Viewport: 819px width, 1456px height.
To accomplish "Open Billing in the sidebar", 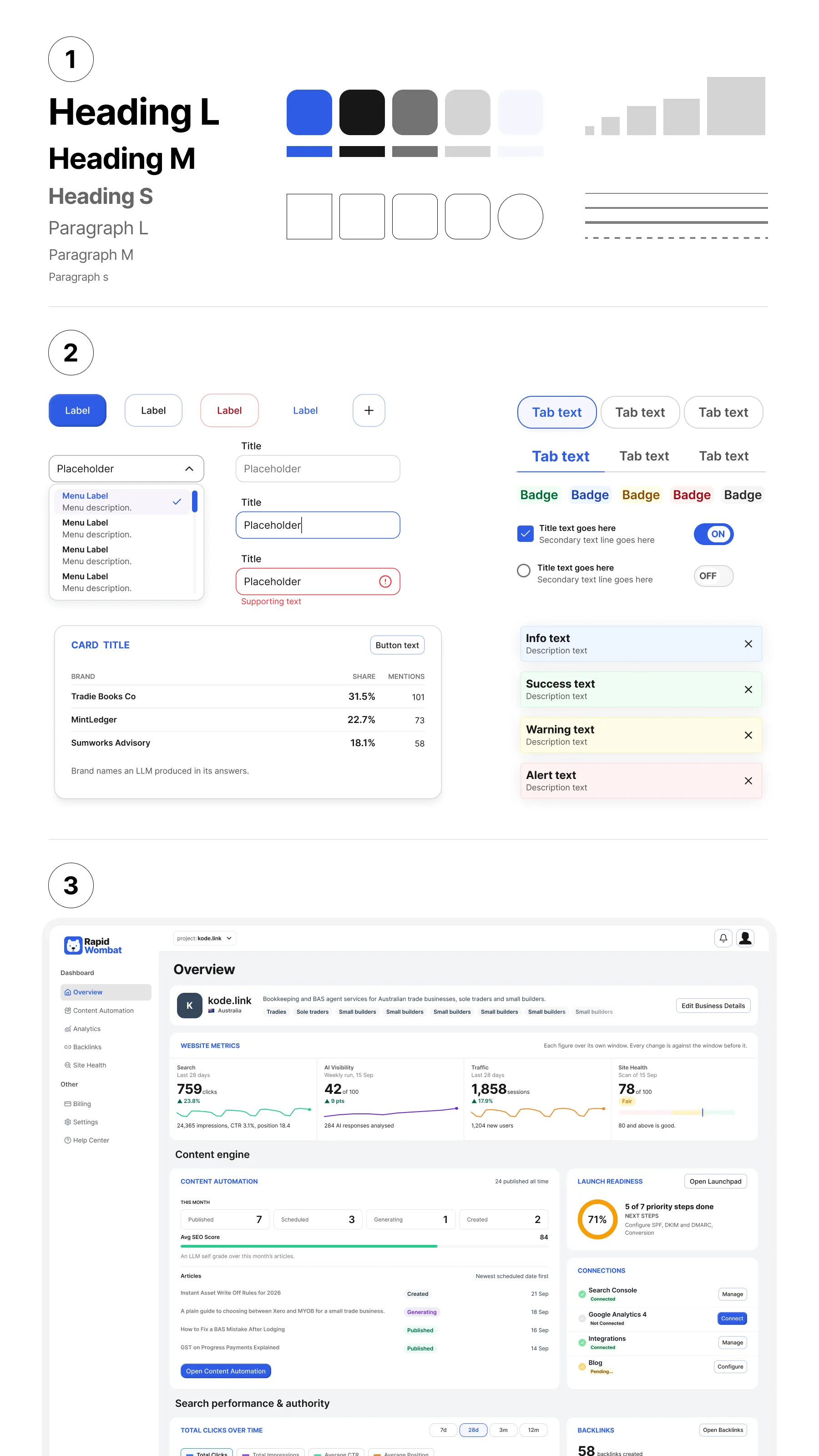I will point(106,1104).
